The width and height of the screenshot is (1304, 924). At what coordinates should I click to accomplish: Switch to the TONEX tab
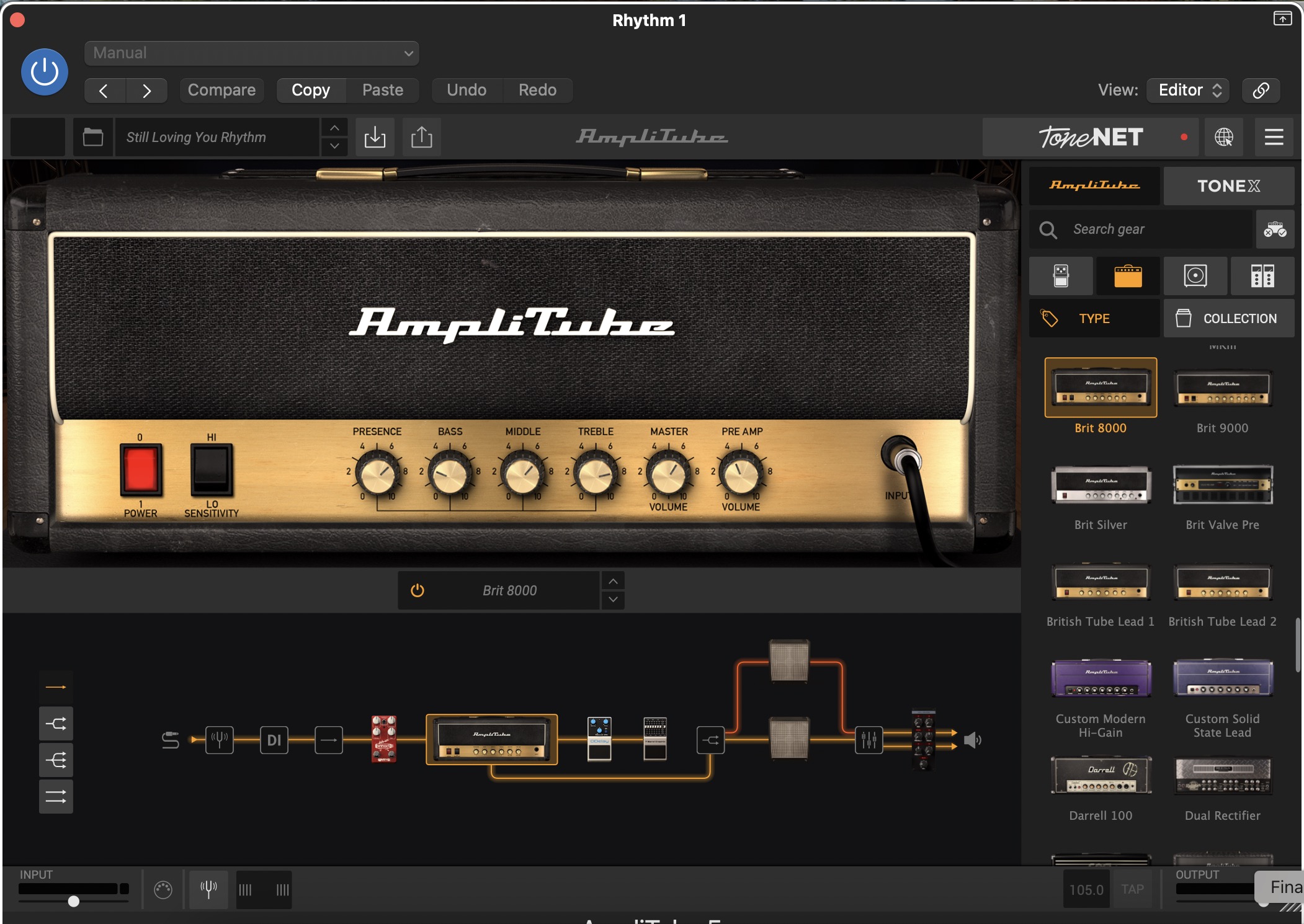click(x=1228, y=185)
